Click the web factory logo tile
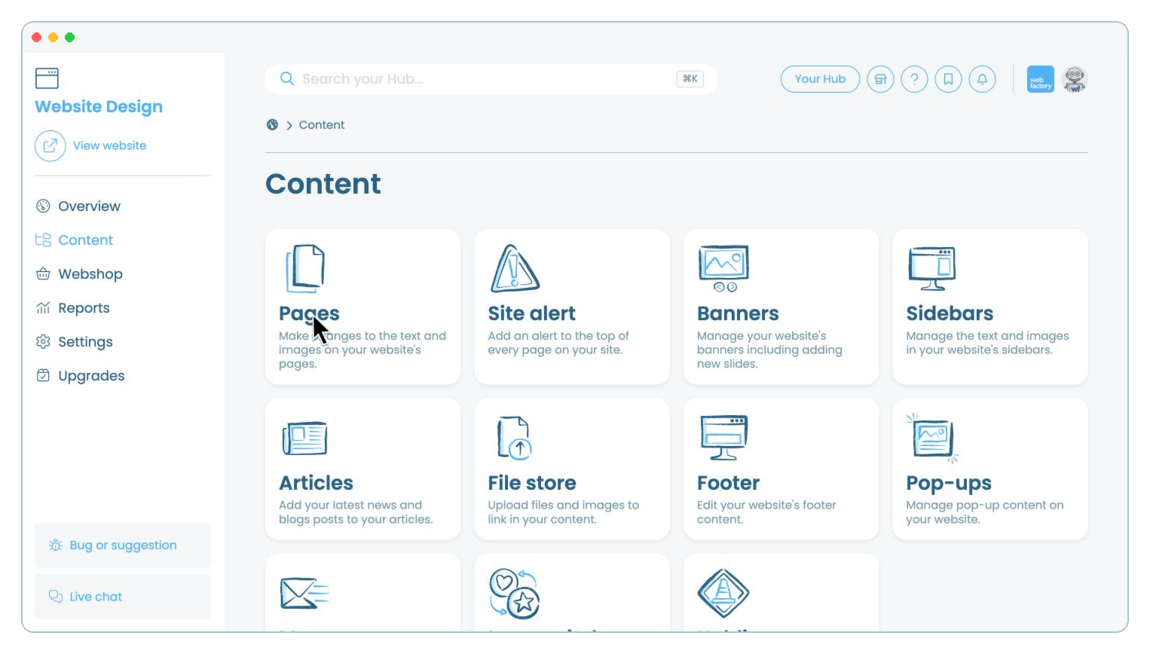 pyautogui.click(x=1040, y=79)
